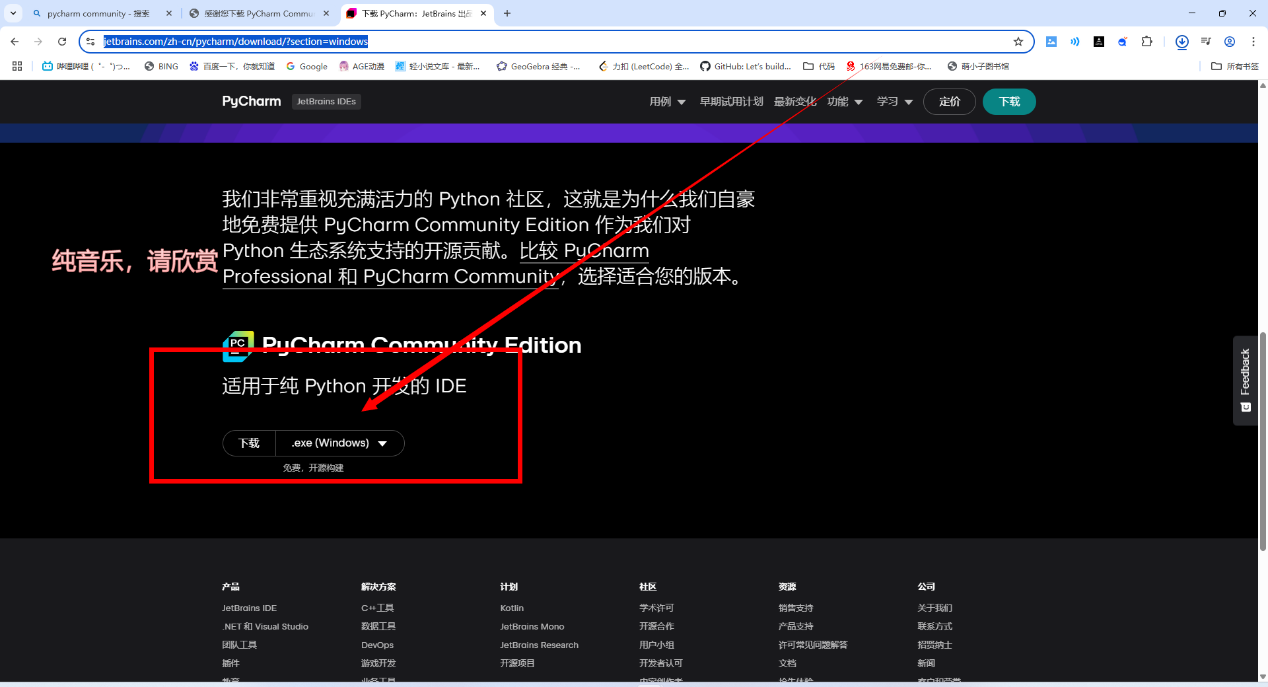Open the 比较 PyCharm Professional 和 Community link
1268x687 pixels.
click(x=434, y=263)
